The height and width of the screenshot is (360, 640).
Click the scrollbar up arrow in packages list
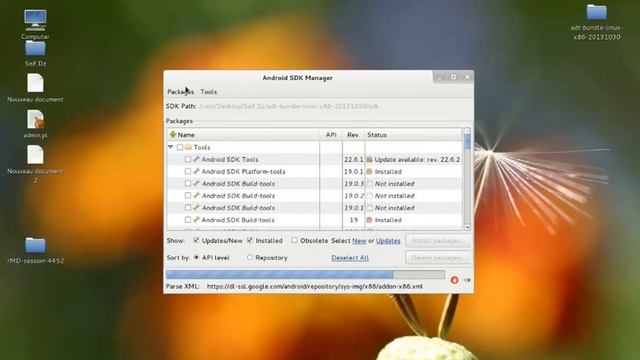pyautogui.click(x=467, y=131)
